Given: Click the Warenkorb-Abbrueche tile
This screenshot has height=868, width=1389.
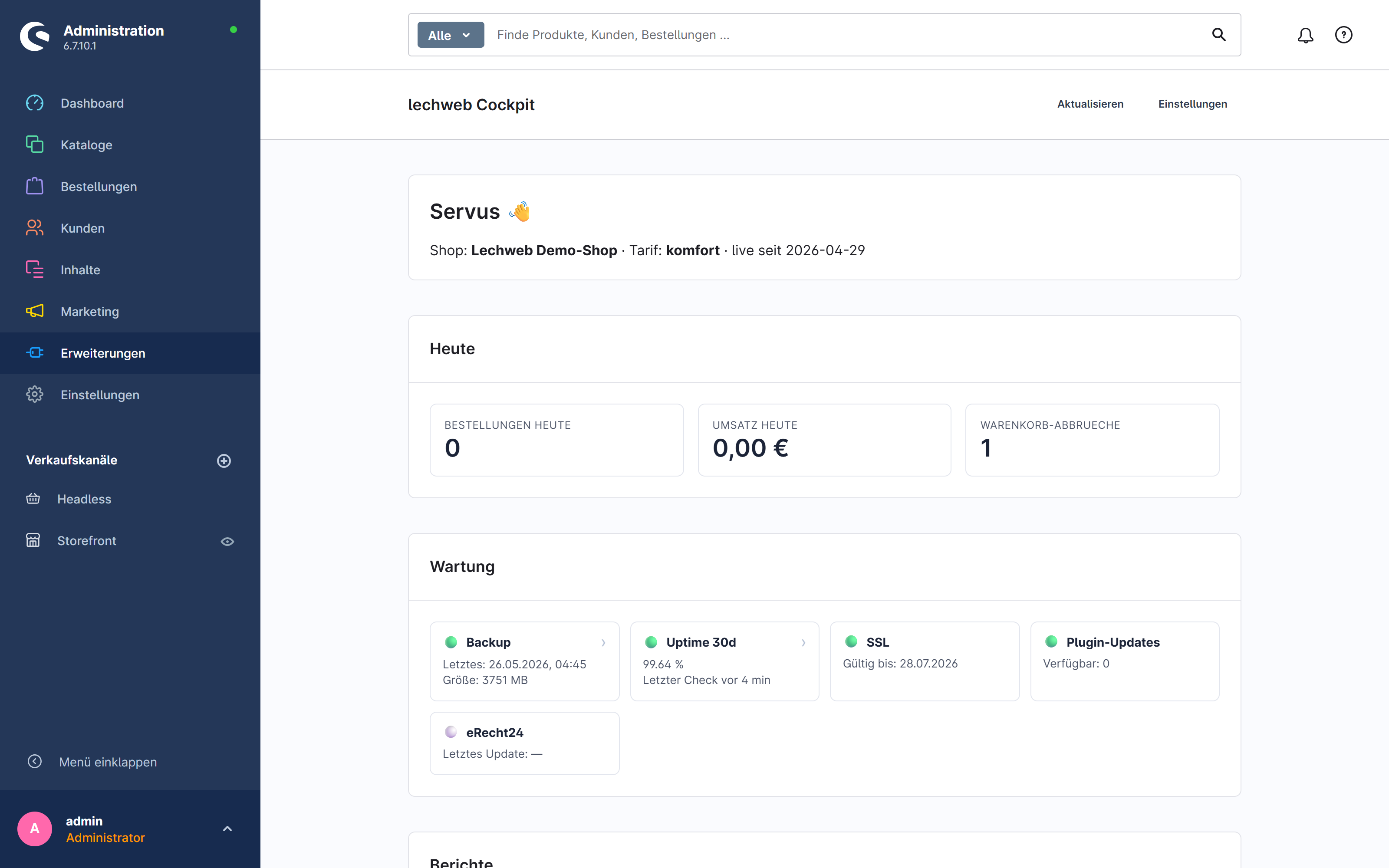Looking at the screenshot, I should 1092,441.
